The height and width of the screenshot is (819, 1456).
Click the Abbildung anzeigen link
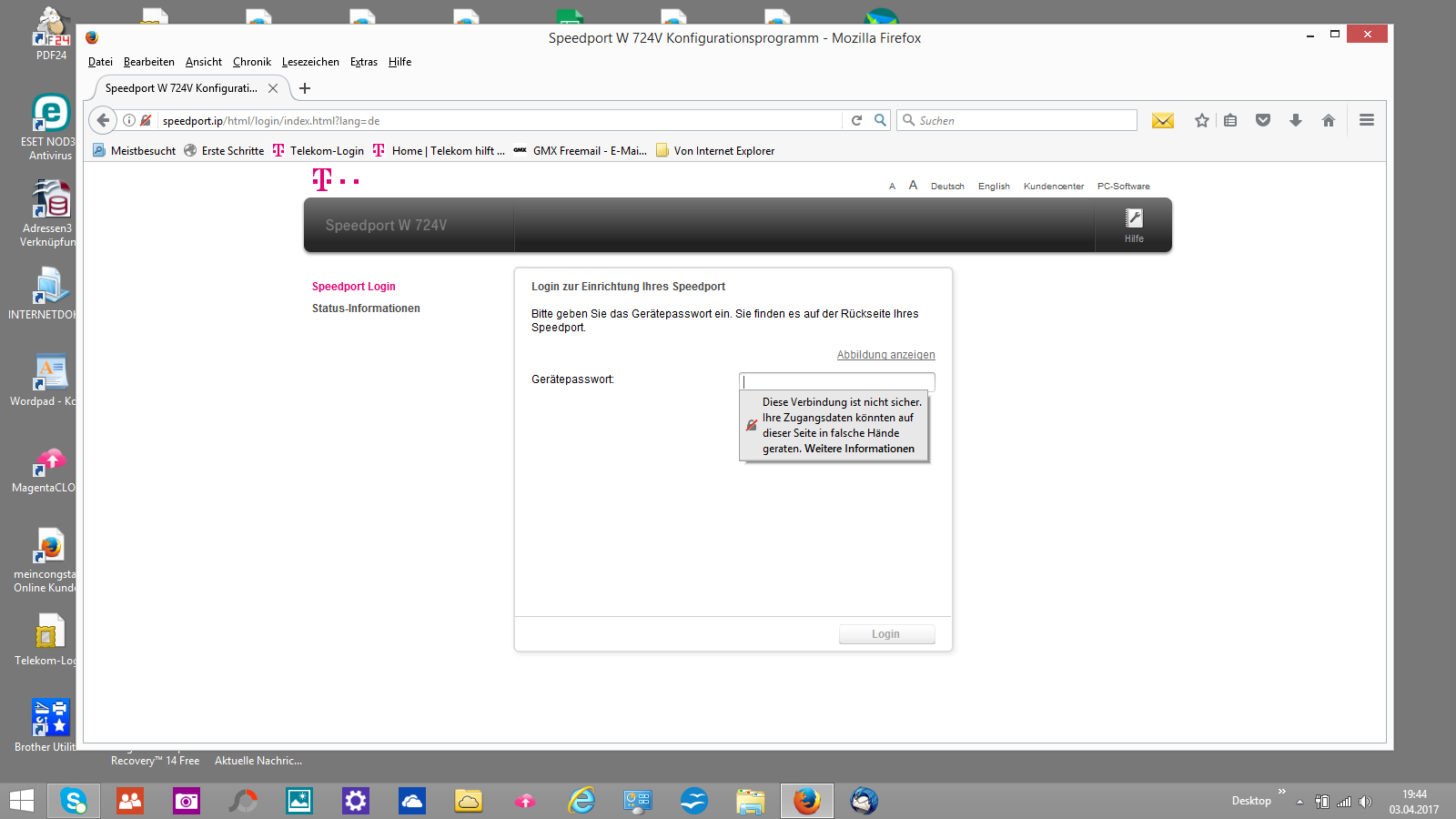(886, 355)
